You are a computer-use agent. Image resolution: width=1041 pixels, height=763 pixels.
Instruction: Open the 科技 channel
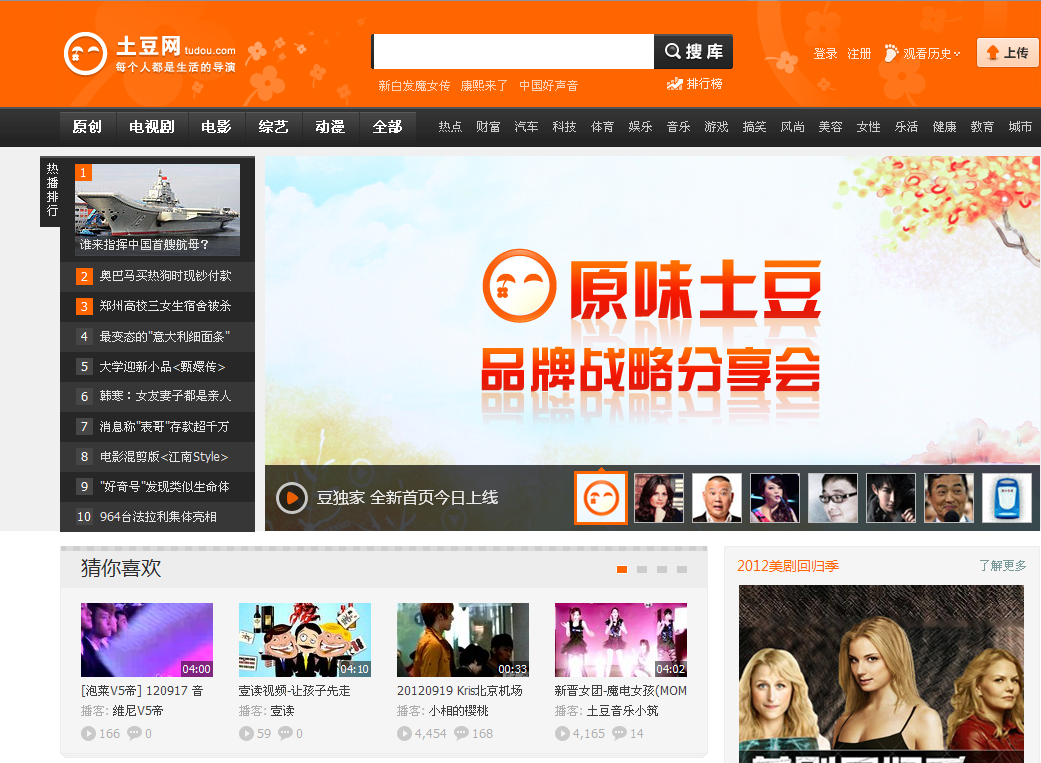[564, 127]
